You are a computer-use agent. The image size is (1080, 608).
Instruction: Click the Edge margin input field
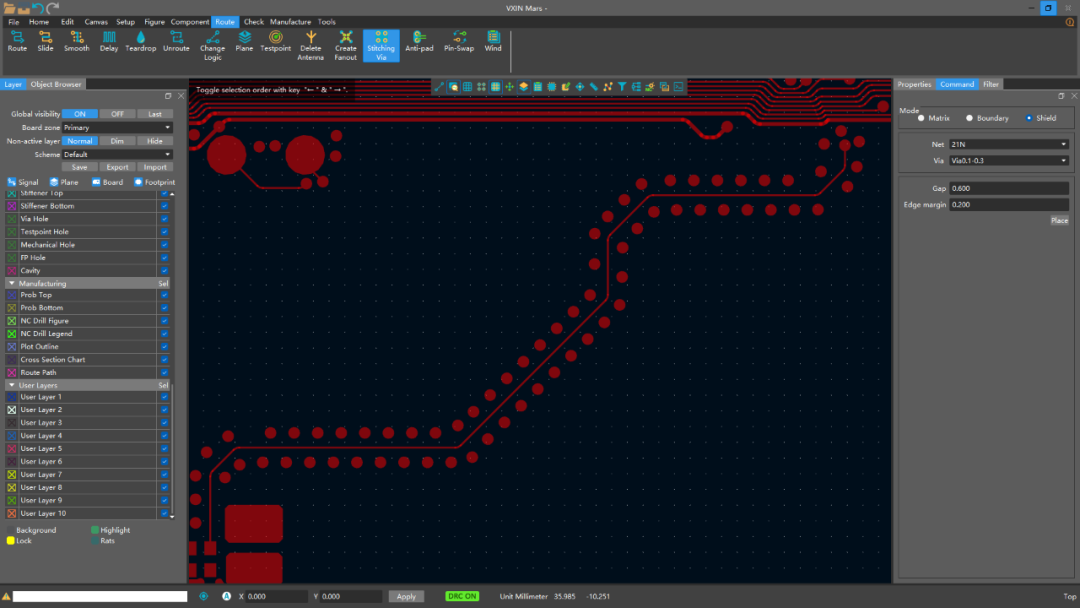pyautogui.click(x=1009, y=205)
